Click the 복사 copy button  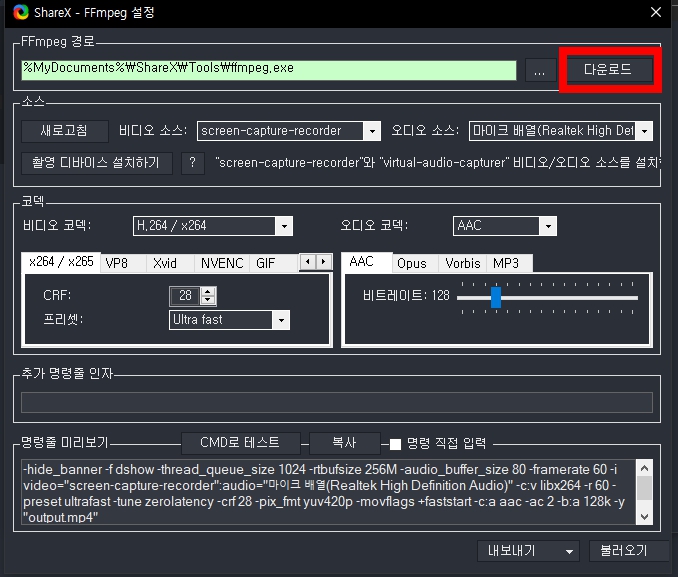tap(345, 442)
